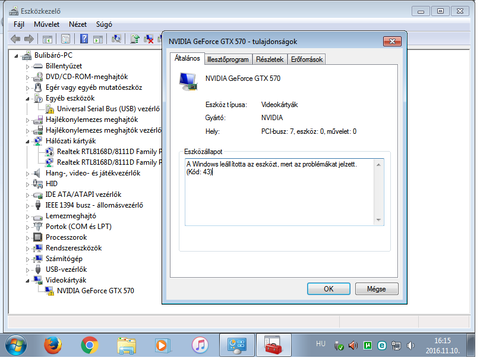Switch to the Részletek tab
Image resolution: width=480 pixels, height=364 pixels.
click(x=269, y=59)
